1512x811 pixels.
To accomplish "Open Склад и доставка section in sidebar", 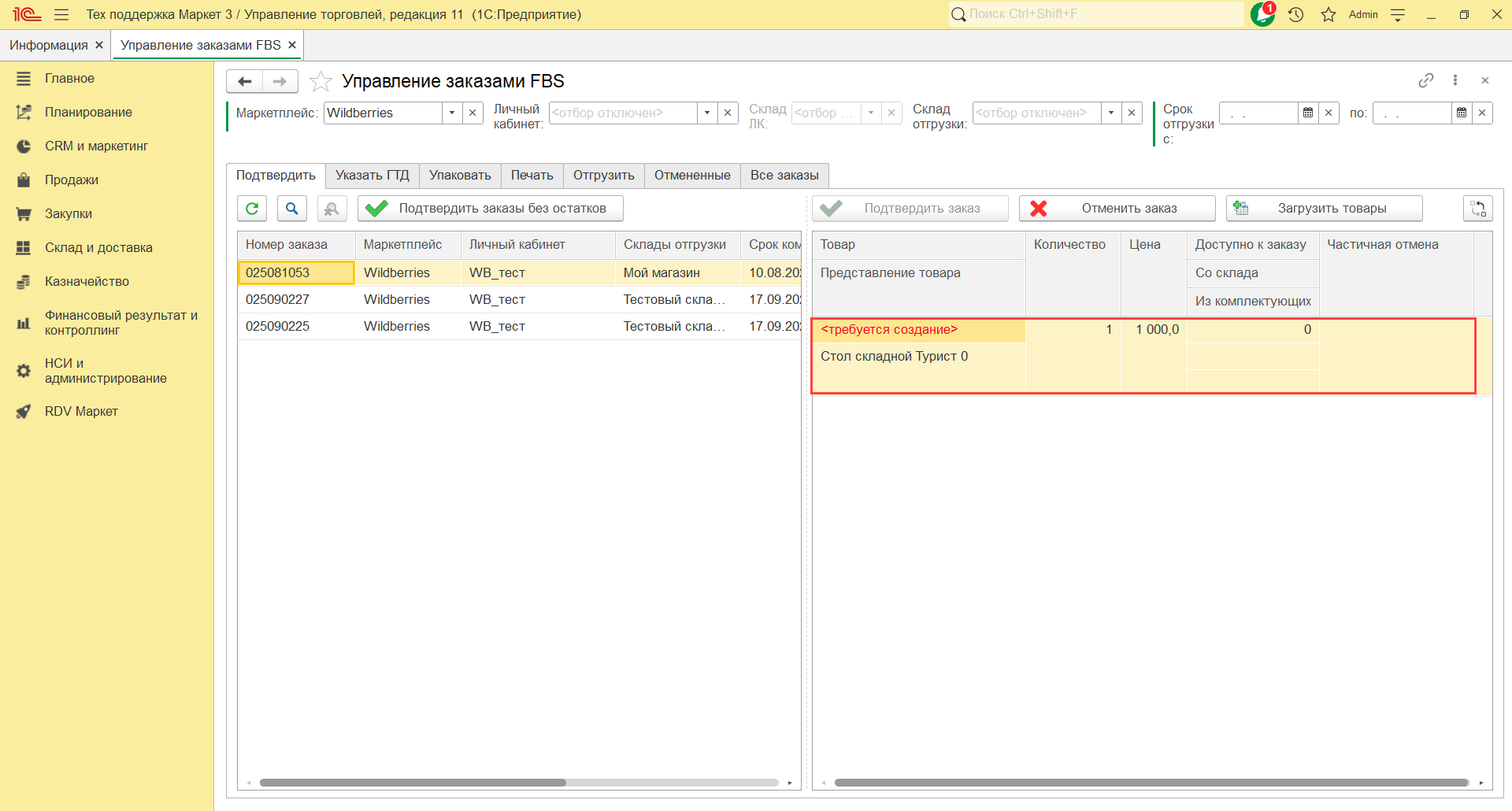I will click(x=98, y=247).
